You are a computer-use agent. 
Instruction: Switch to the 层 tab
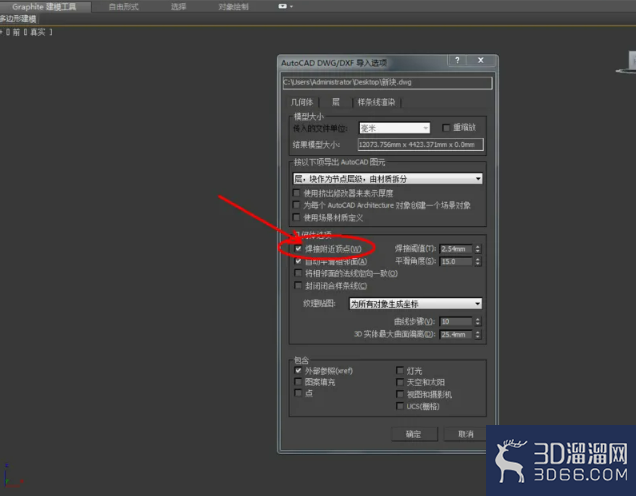click(x=336, y=102)
